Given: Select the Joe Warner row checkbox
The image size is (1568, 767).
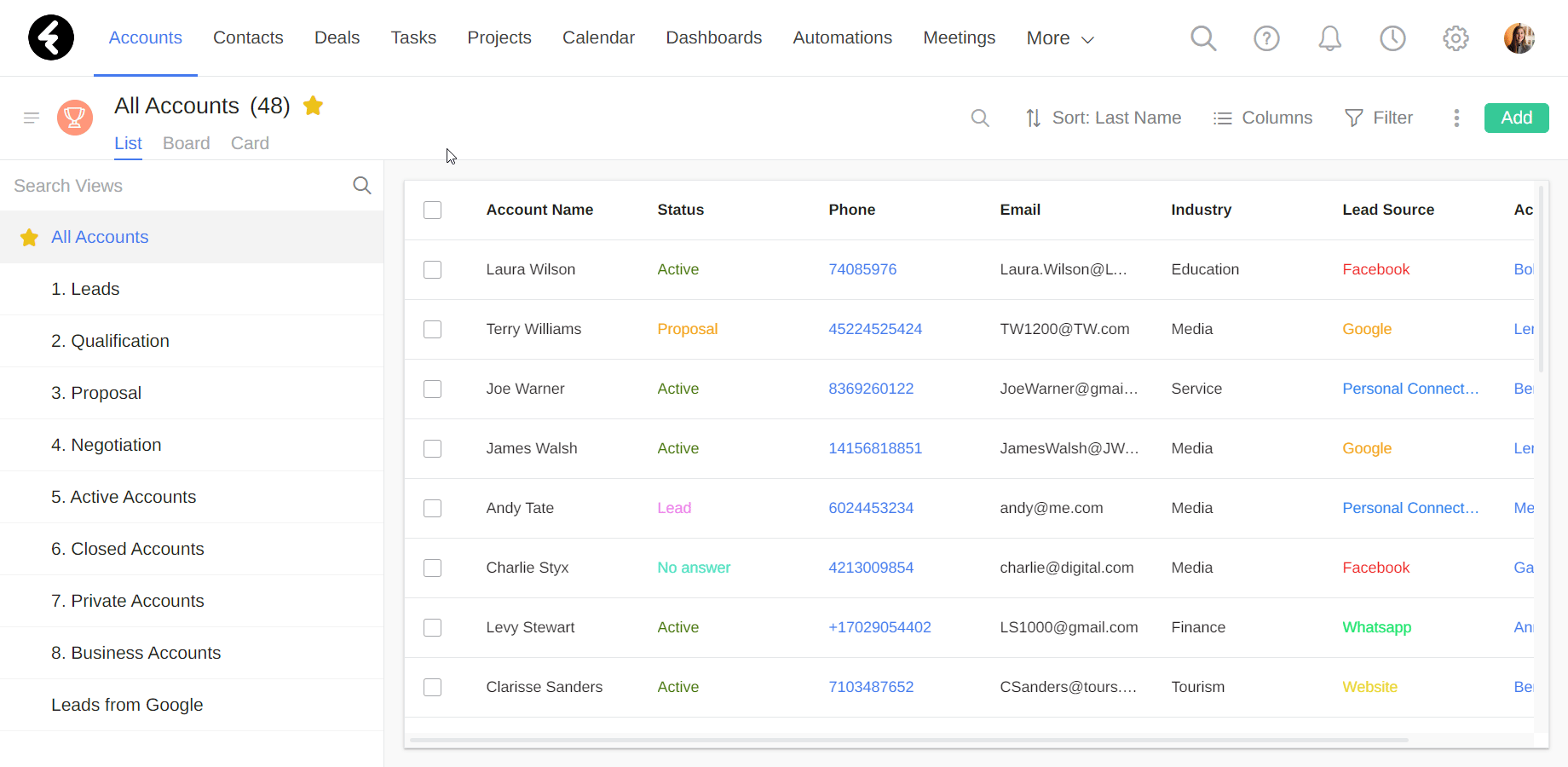Looking at the screenshot, I should tap(433, 389).
